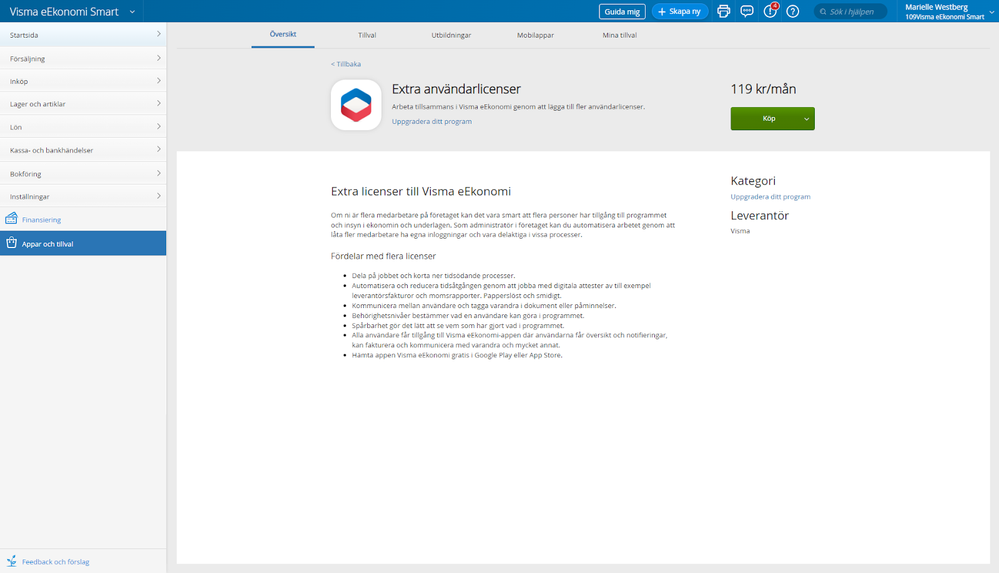Click the Appar och tillval shopping bag icon
999x573 pixels.
(x=11, y=243)
